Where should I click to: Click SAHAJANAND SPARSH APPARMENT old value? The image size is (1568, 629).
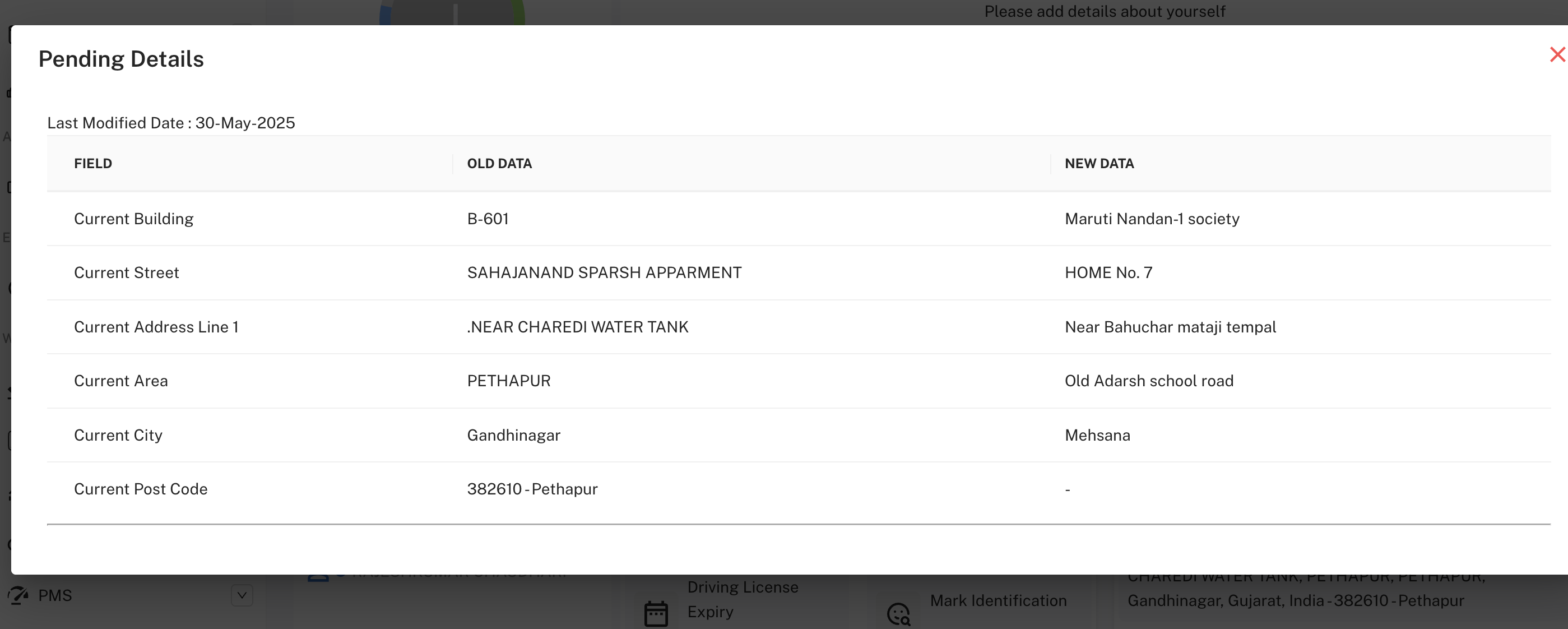[x=604, y=272]
